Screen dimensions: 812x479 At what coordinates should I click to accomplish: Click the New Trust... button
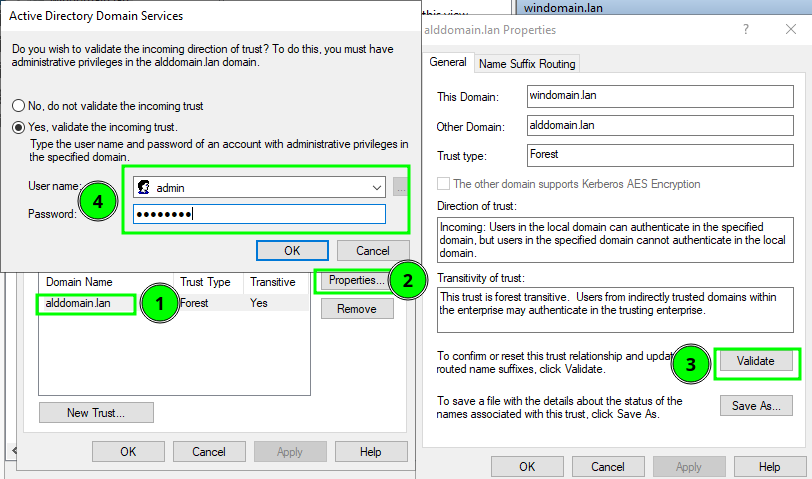(x=96, y=413)
